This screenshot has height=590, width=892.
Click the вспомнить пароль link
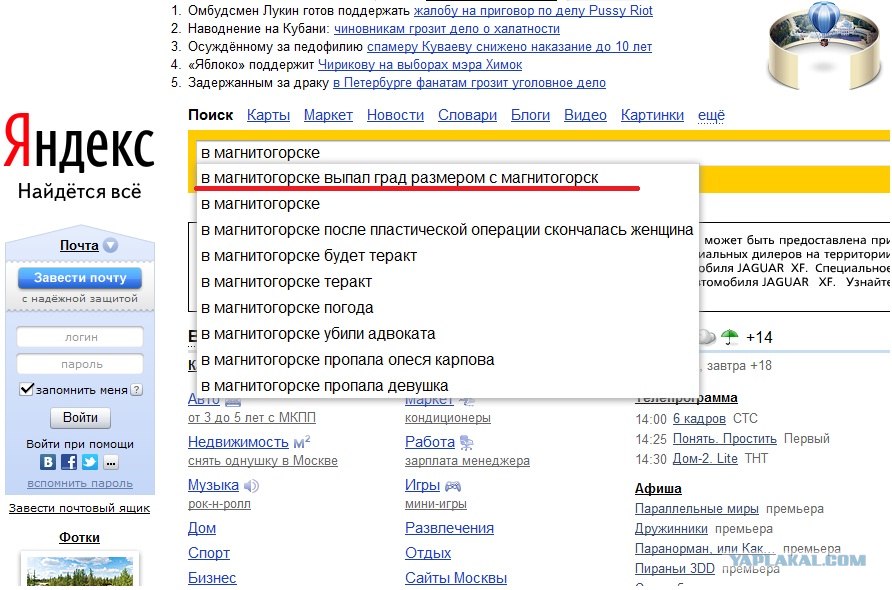80,483
